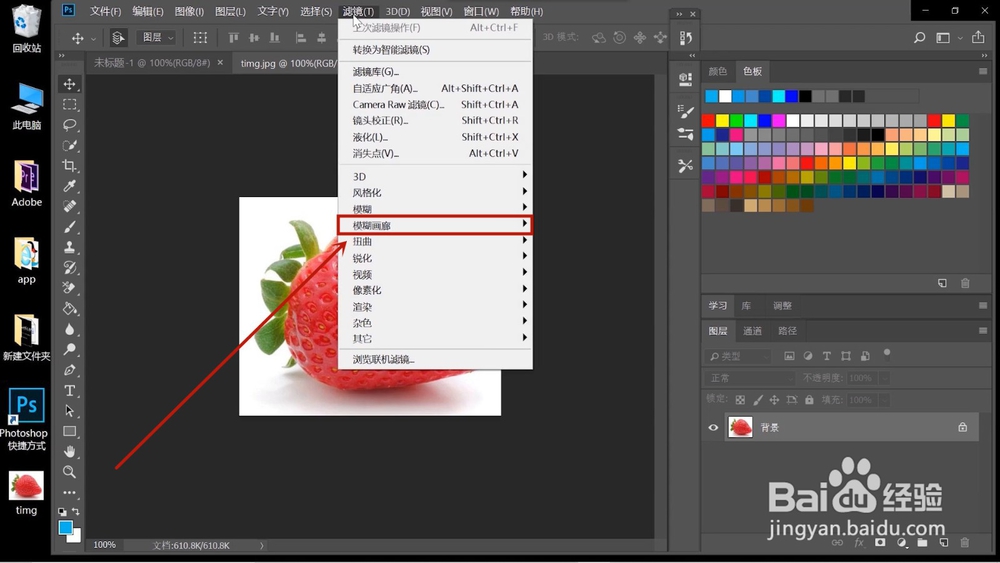The image size is (1000, 563).
Task: Toggle lock image pixels brush button
Action: coord(757,400)
